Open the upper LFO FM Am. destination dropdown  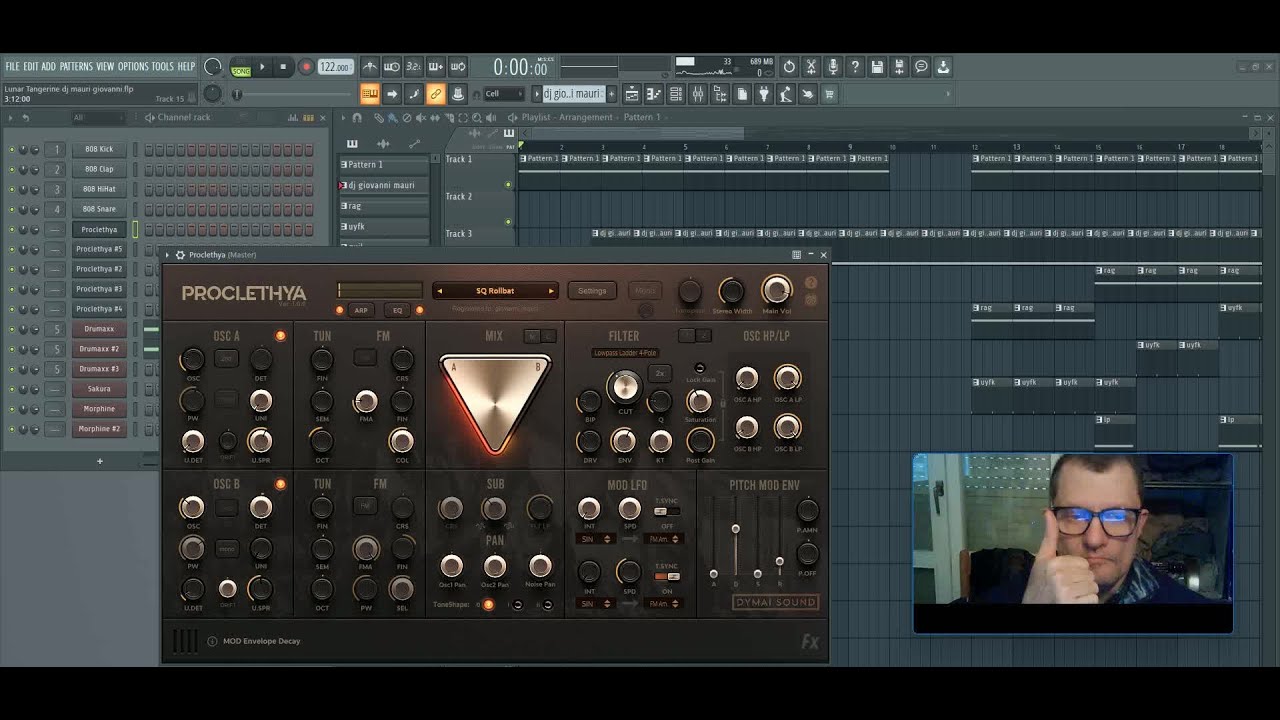pos(664,539)
